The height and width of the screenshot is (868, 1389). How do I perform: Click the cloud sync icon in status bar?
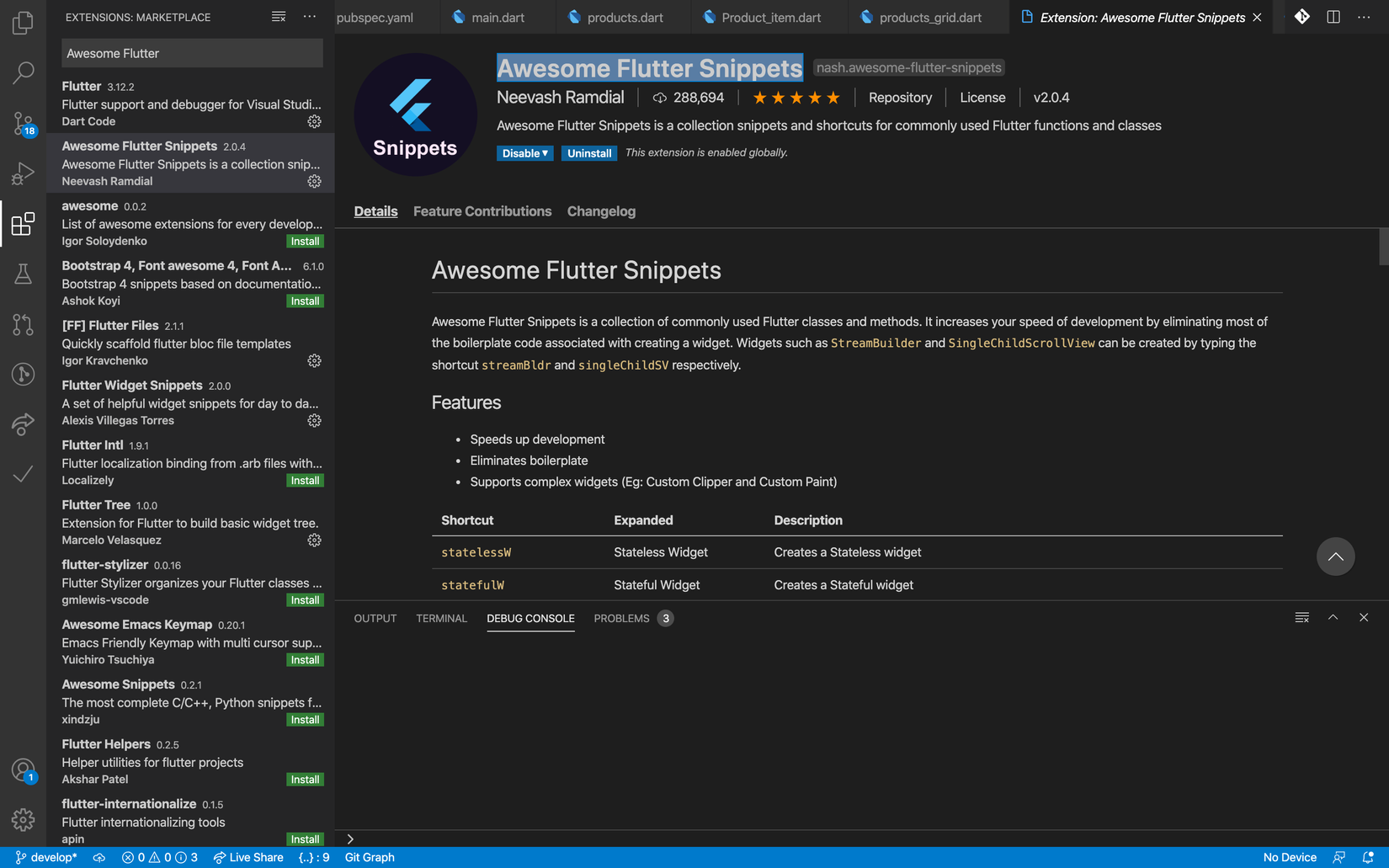click(99, 857)
